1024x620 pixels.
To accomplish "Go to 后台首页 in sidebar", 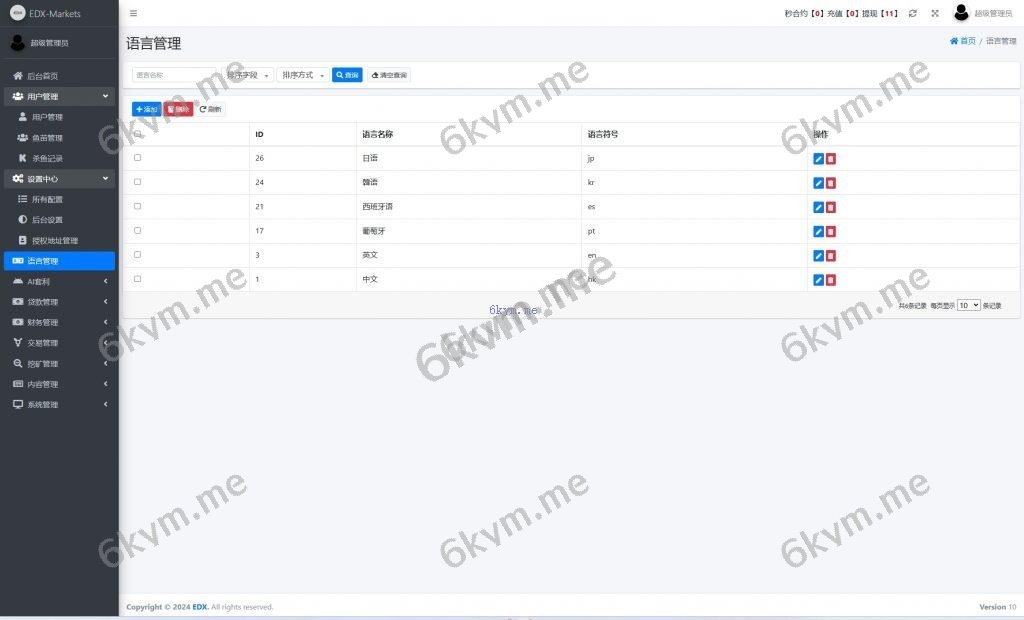I will coord(42,76).
